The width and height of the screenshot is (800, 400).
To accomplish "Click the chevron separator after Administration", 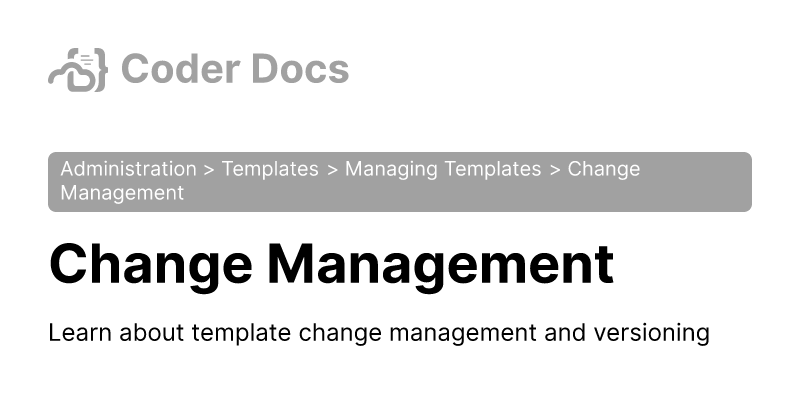I will point(209,170).
